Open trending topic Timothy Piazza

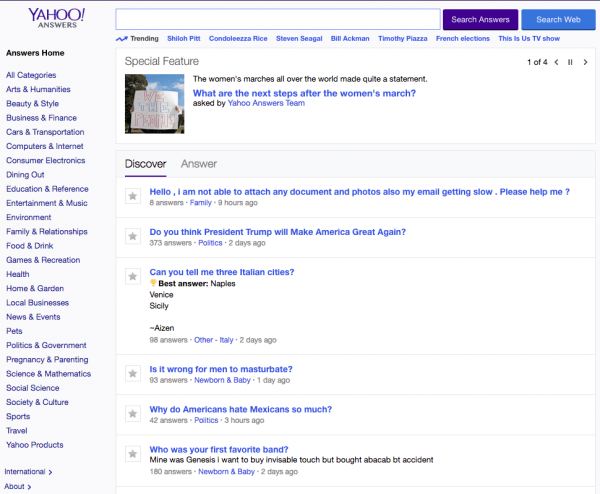(x=403, y=39)
